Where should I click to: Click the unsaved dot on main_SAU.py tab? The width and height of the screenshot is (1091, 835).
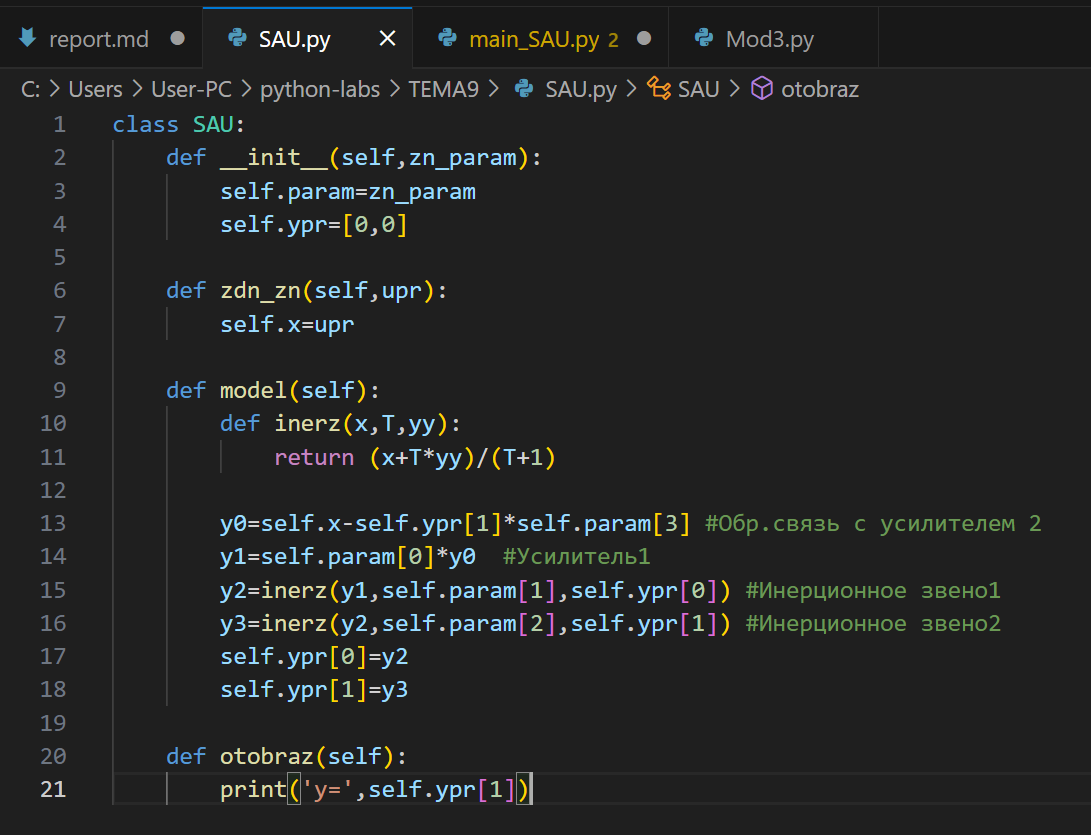pos(644,39)
